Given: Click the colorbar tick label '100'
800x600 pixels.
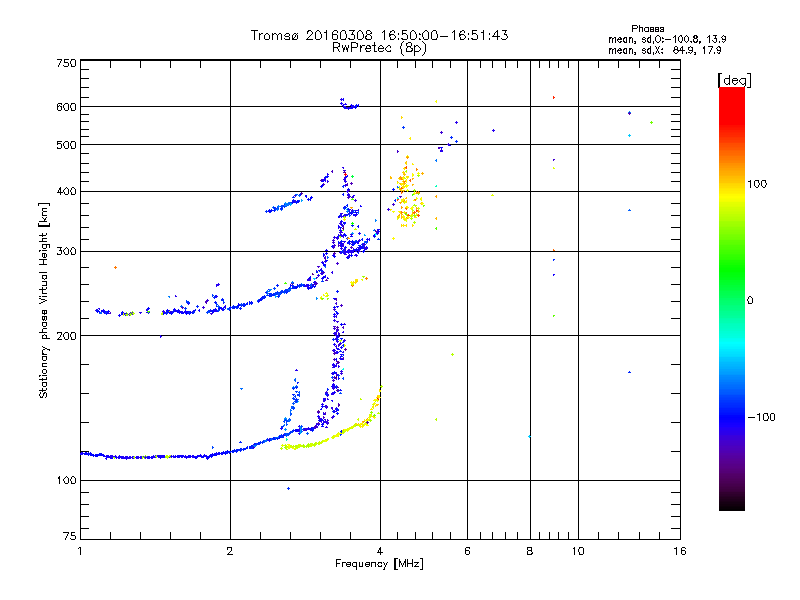Looking at the screenshot, I should [x=757, y=184].
